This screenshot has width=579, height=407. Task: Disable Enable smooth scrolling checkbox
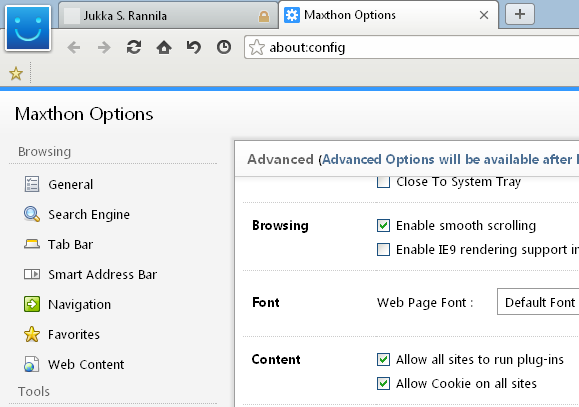(x=383, y=225)
